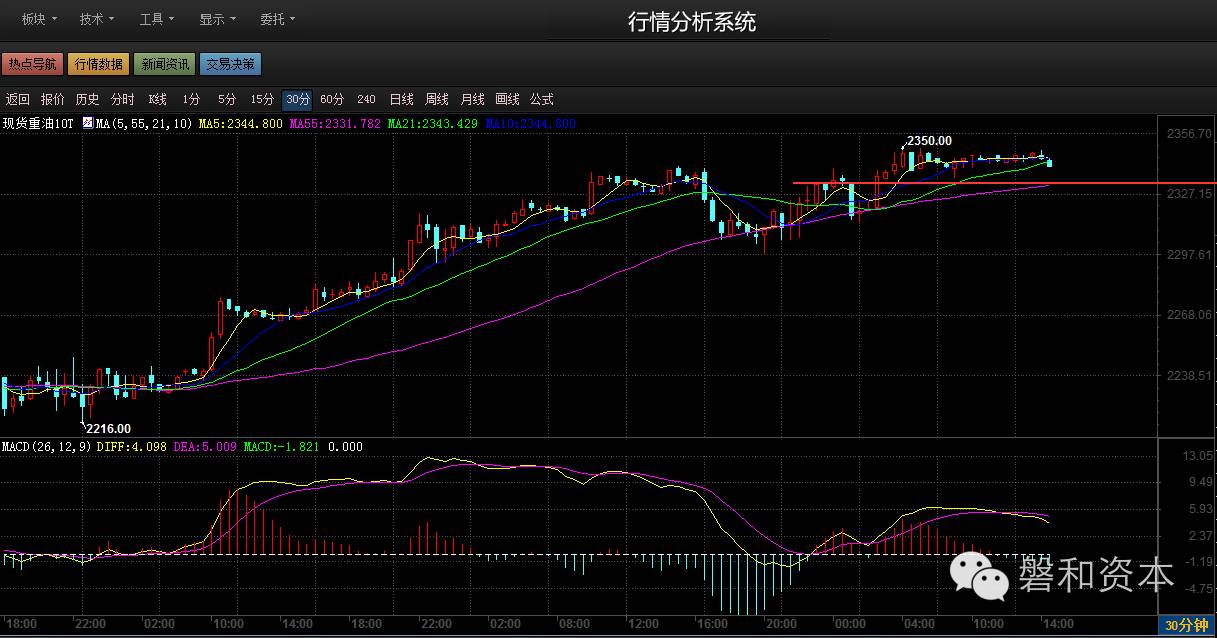1217x638 pixels.
Task: Open 新闻资讯 green button
Action: (164, 64)
